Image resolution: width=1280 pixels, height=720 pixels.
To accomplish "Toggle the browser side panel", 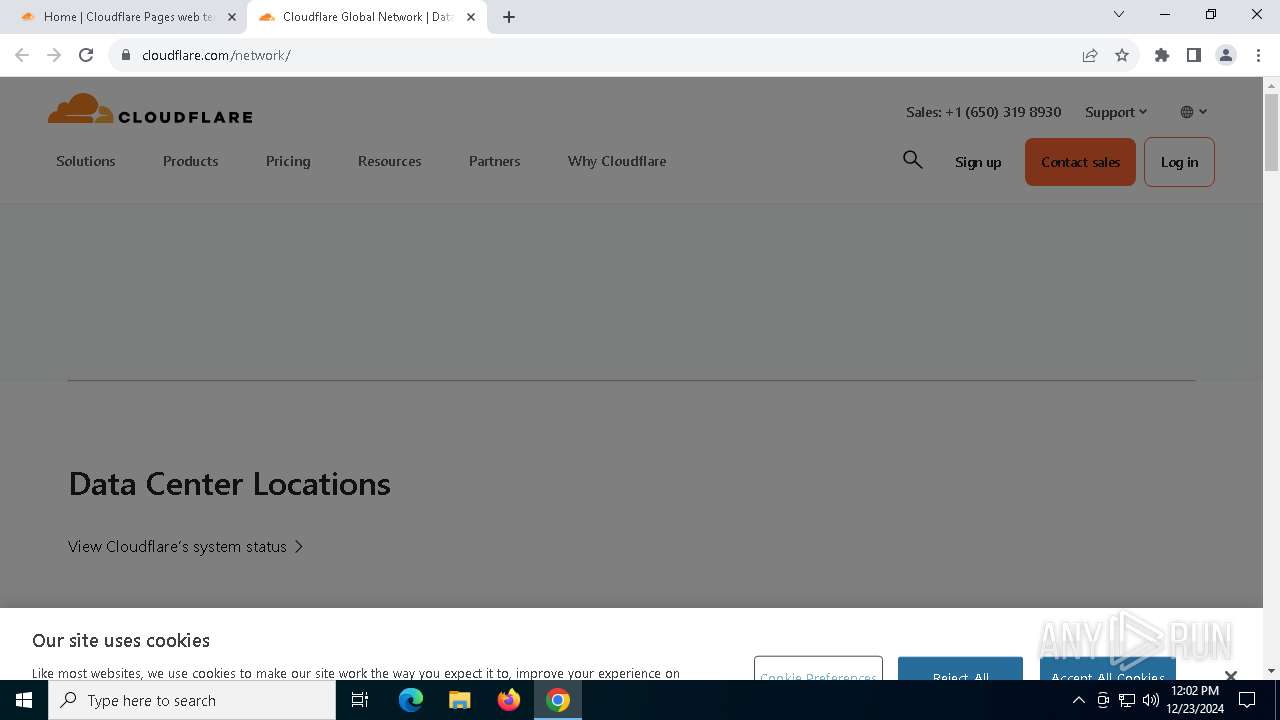I will pyautogui.click(x=1194, y=55).
